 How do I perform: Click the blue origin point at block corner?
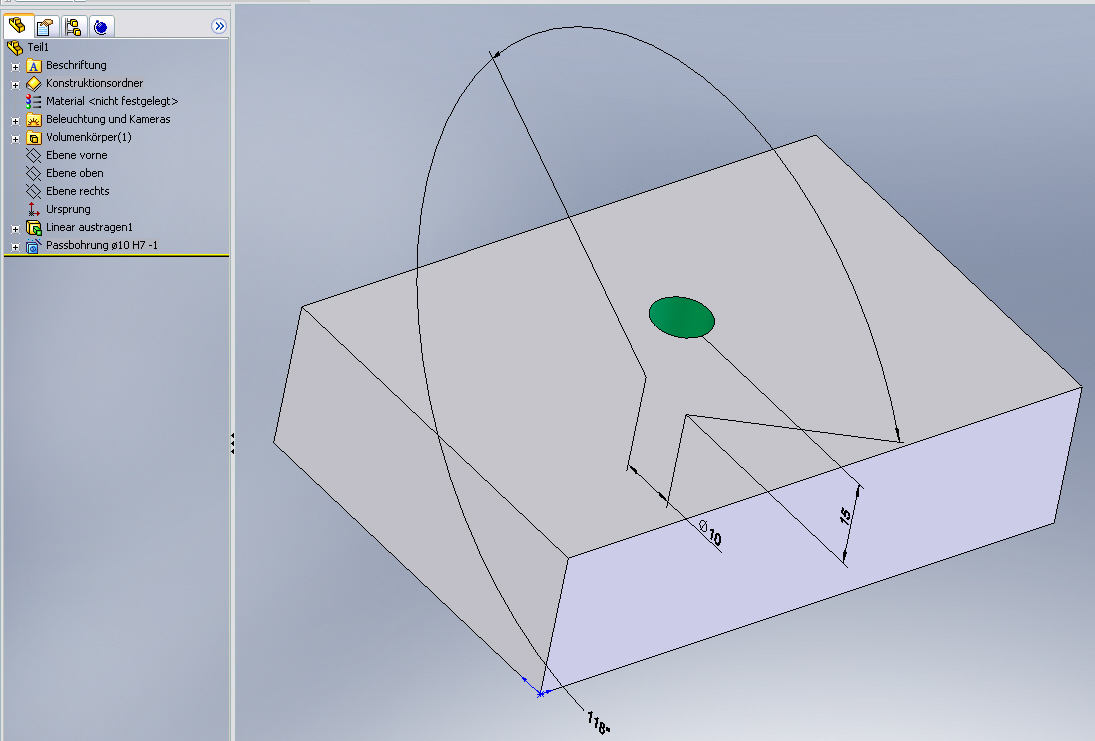point(540,694)
